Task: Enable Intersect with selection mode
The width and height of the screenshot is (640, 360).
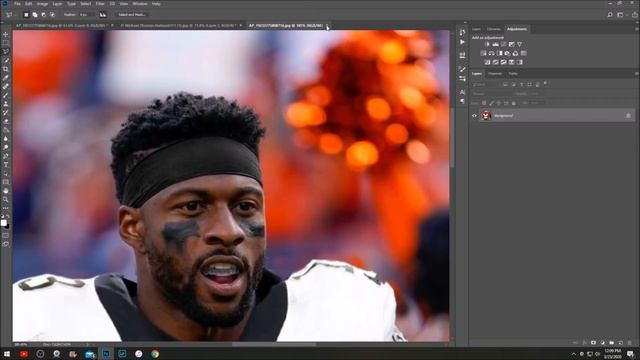Action: (x=52, y=15)
